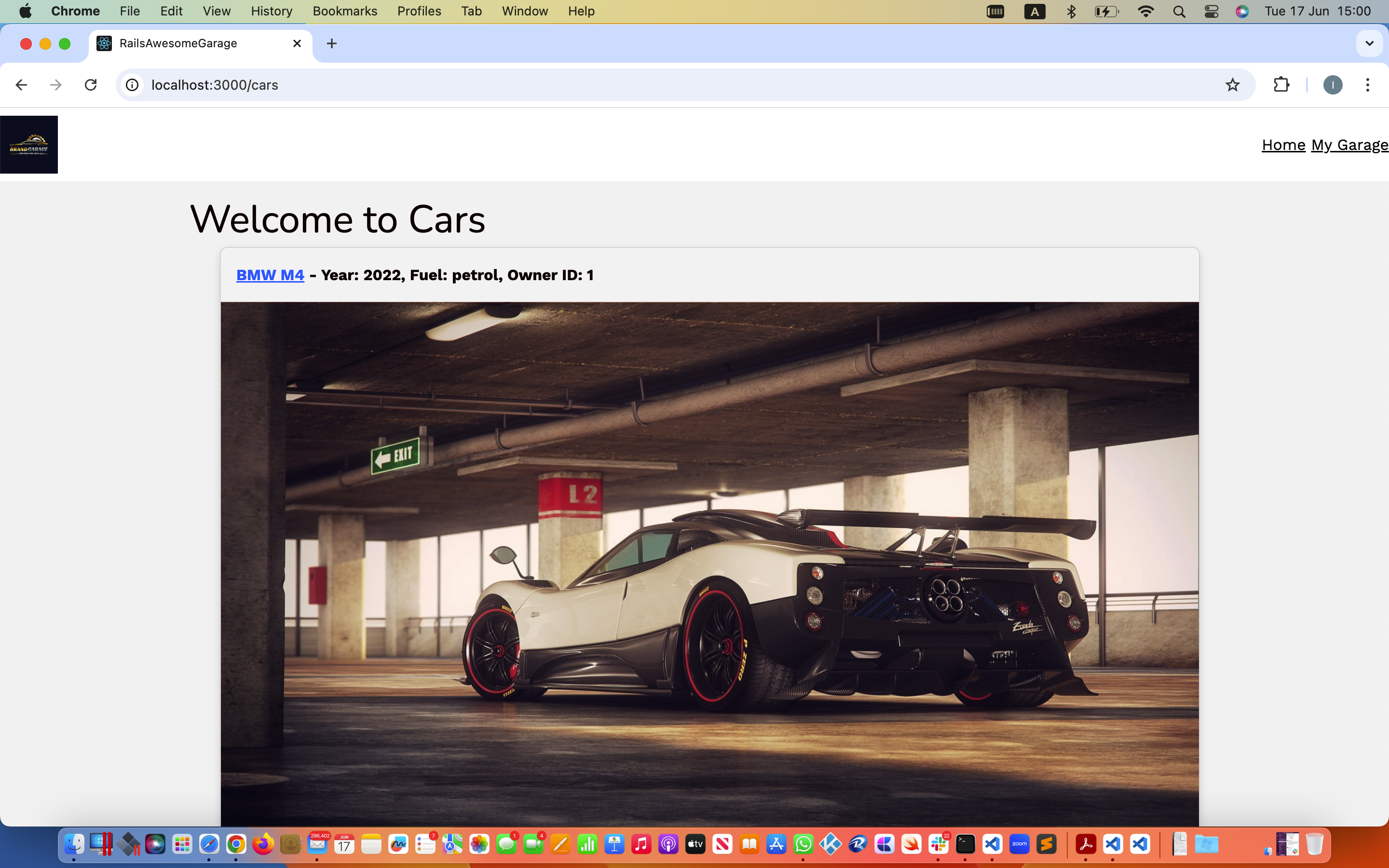Open the Chrome menu in menu bar
Viewport: 1389px width, 868px height.
(x=75, y=11)
